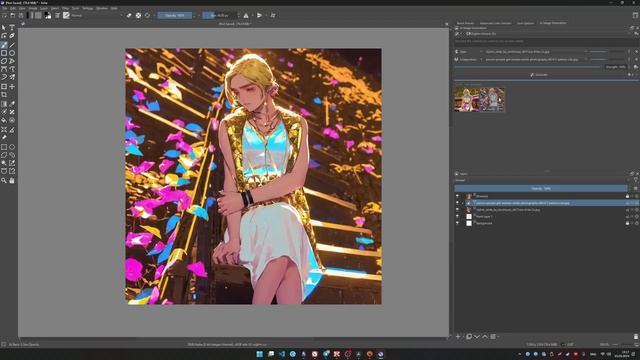Open the brush preset chooser icon
The width and height of the screenshot is (640, 360).
66,16
